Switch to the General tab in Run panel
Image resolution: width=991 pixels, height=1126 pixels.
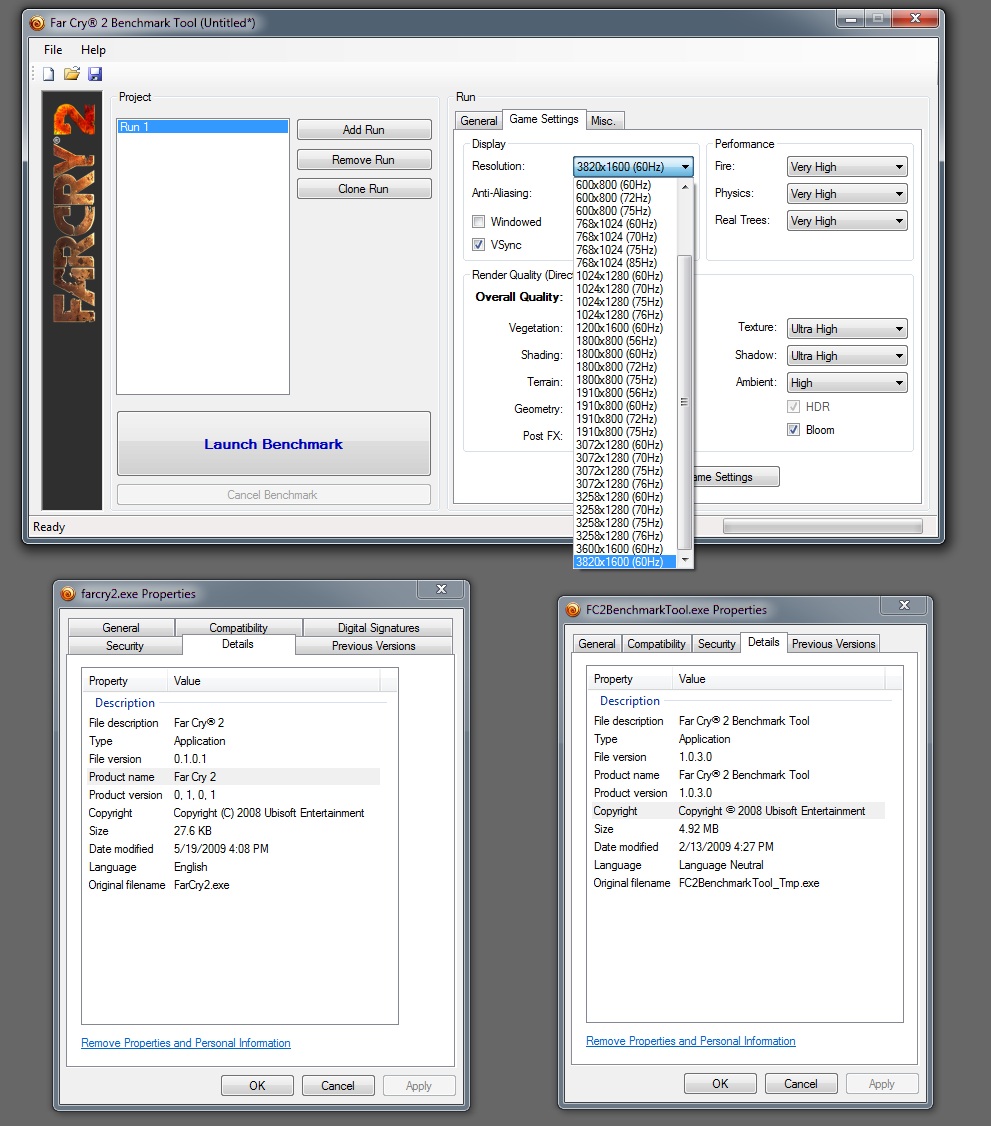point(478,121)
